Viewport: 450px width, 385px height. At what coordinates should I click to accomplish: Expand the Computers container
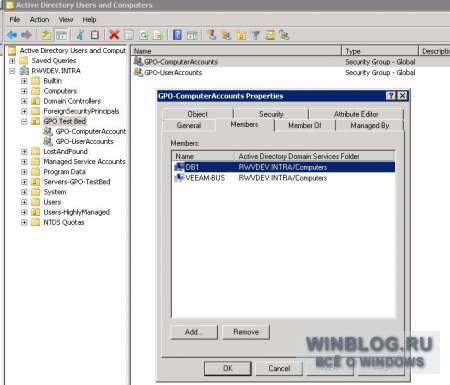pyautogui.click(x=24, y=91)
